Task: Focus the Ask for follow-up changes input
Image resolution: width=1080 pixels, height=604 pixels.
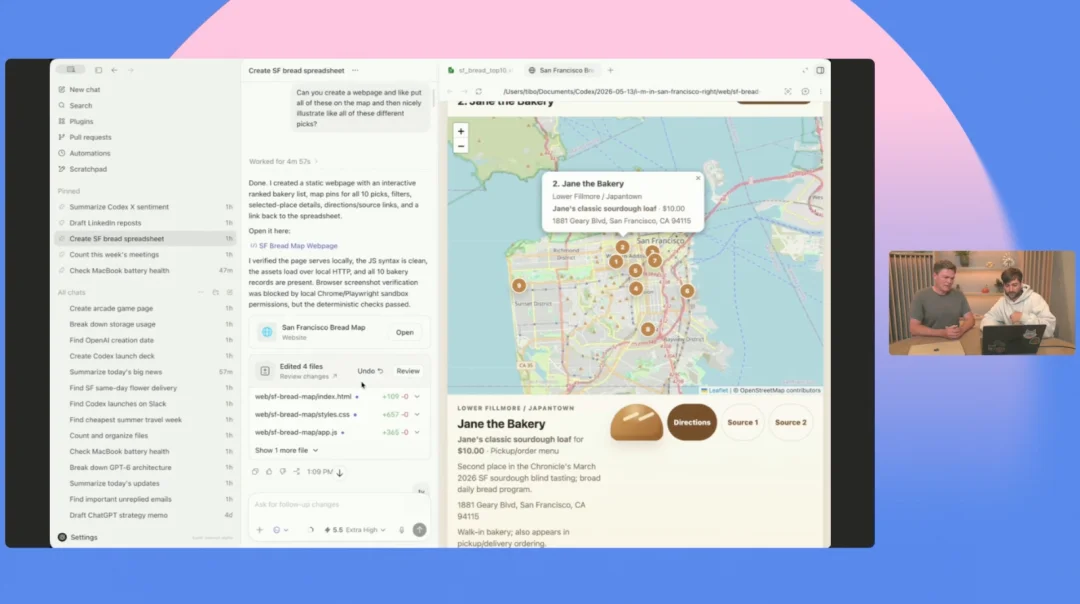Action: (x=338, y=505)
